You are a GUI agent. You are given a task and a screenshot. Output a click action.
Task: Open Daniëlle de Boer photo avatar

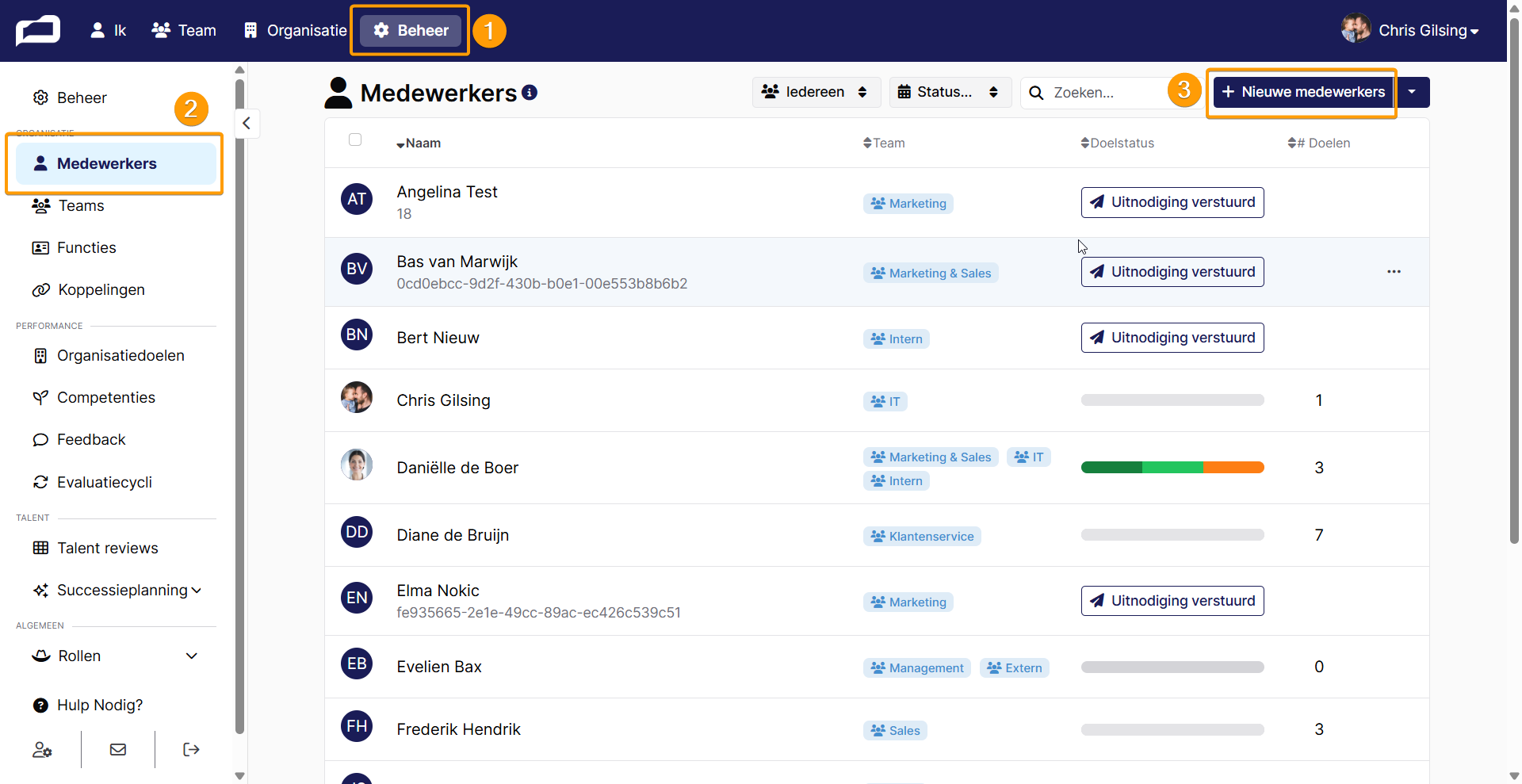tap(357, 465)
